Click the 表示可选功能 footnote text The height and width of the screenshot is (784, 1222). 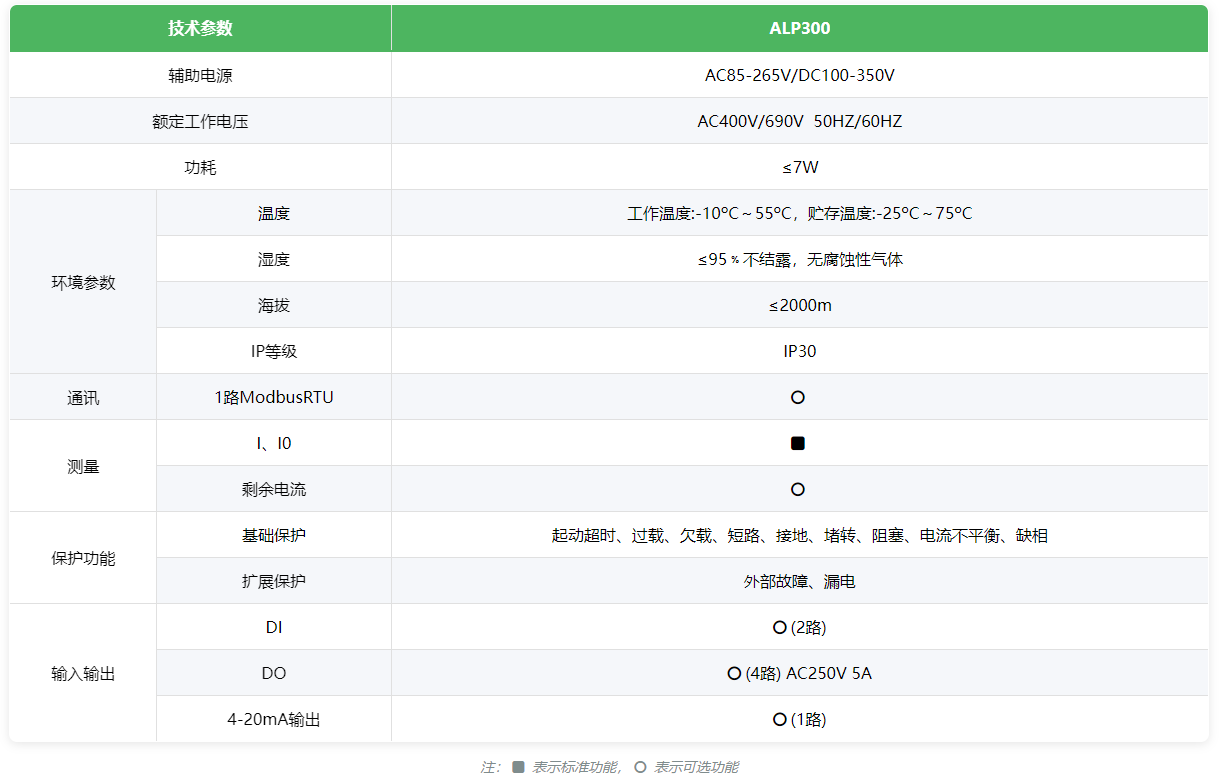tap(696, 767)
